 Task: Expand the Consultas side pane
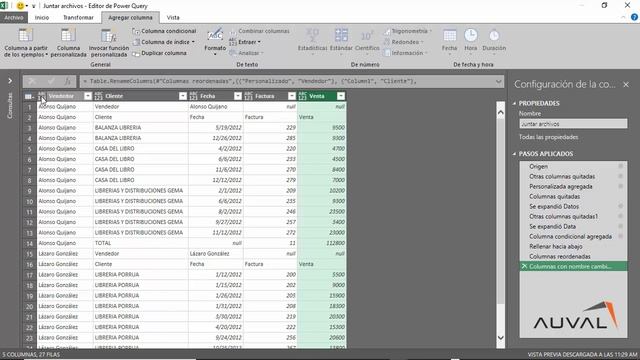click(10, 81)
